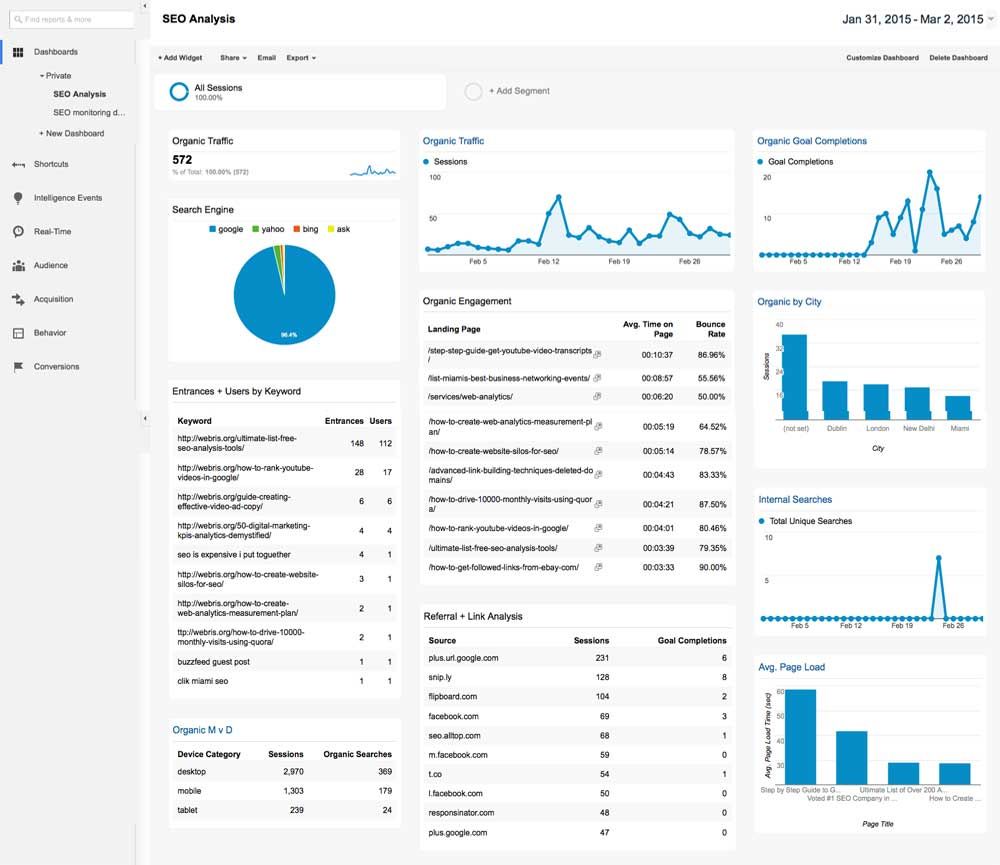Screen dimensions: 1000x865
Task: Open the Export dropdown menu
Action: pos(300,58)
